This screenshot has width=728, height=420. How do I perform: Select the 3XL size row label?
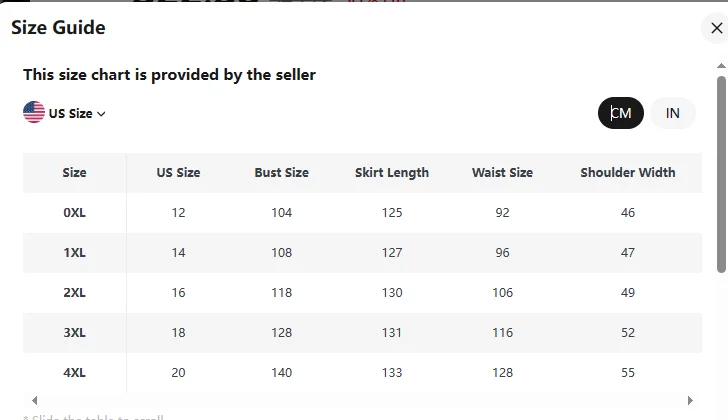point(74,333)
